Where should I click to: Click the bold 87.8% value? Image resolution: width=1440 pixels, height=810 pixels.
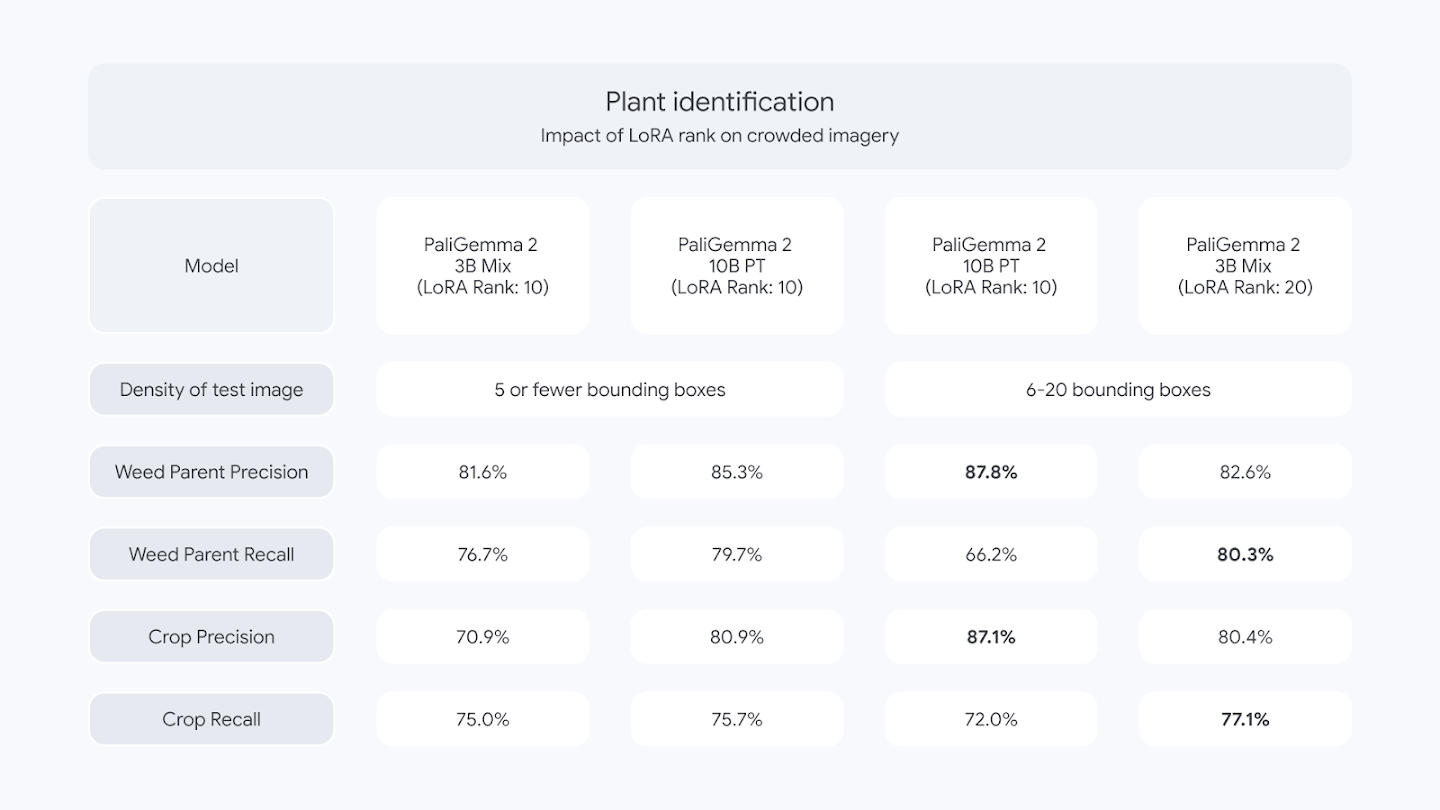pyautogui.click(x=991, y=472)
